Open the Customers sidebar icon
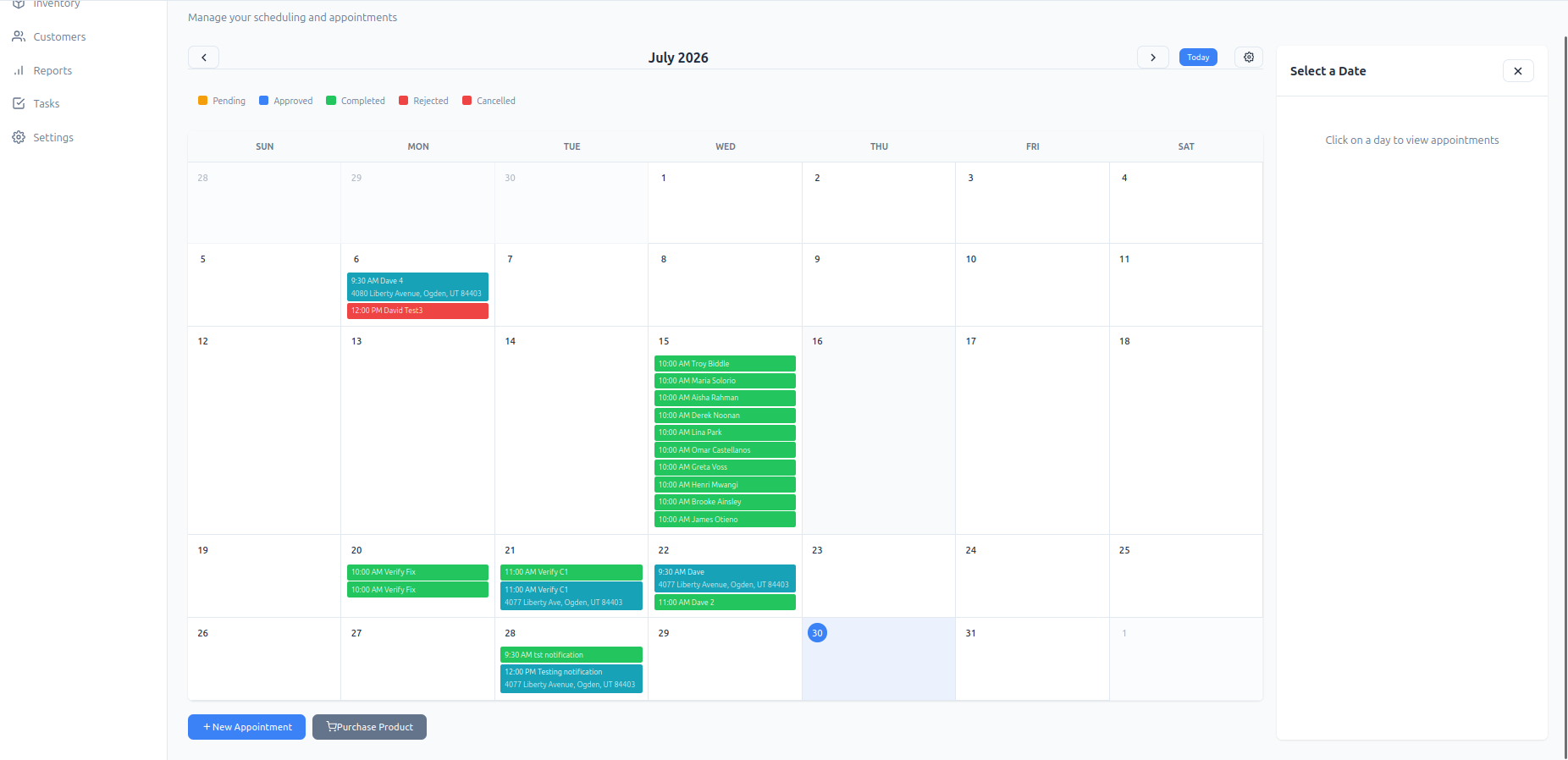Image resolution: width=1568 pixels, height=760 pixels. point(19,36)
